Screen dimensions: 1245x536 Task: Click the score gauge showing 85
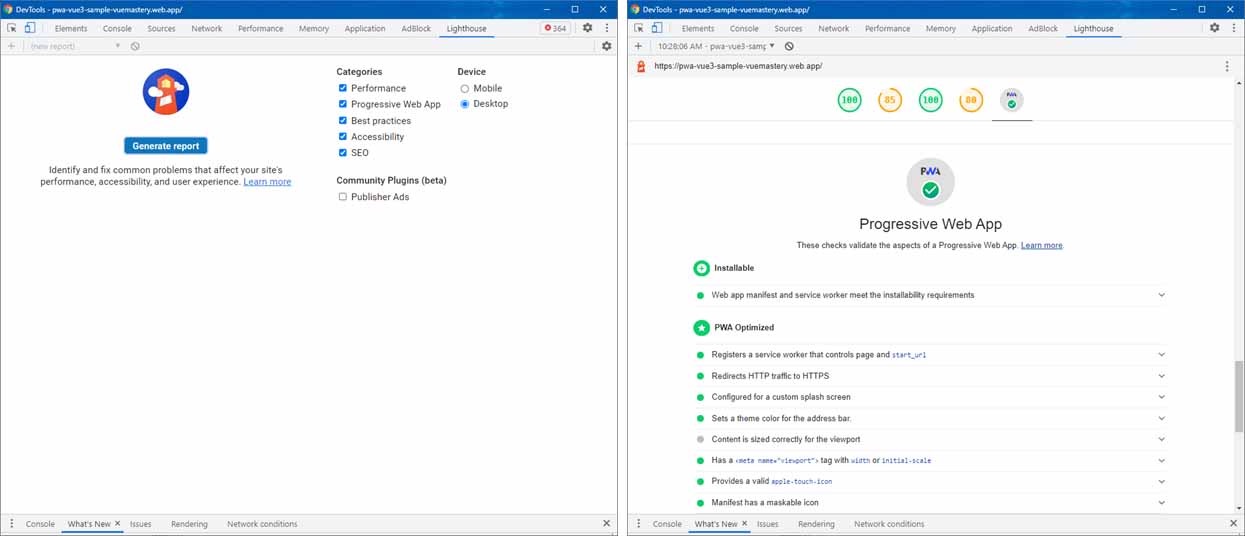[x=889, y=100]
